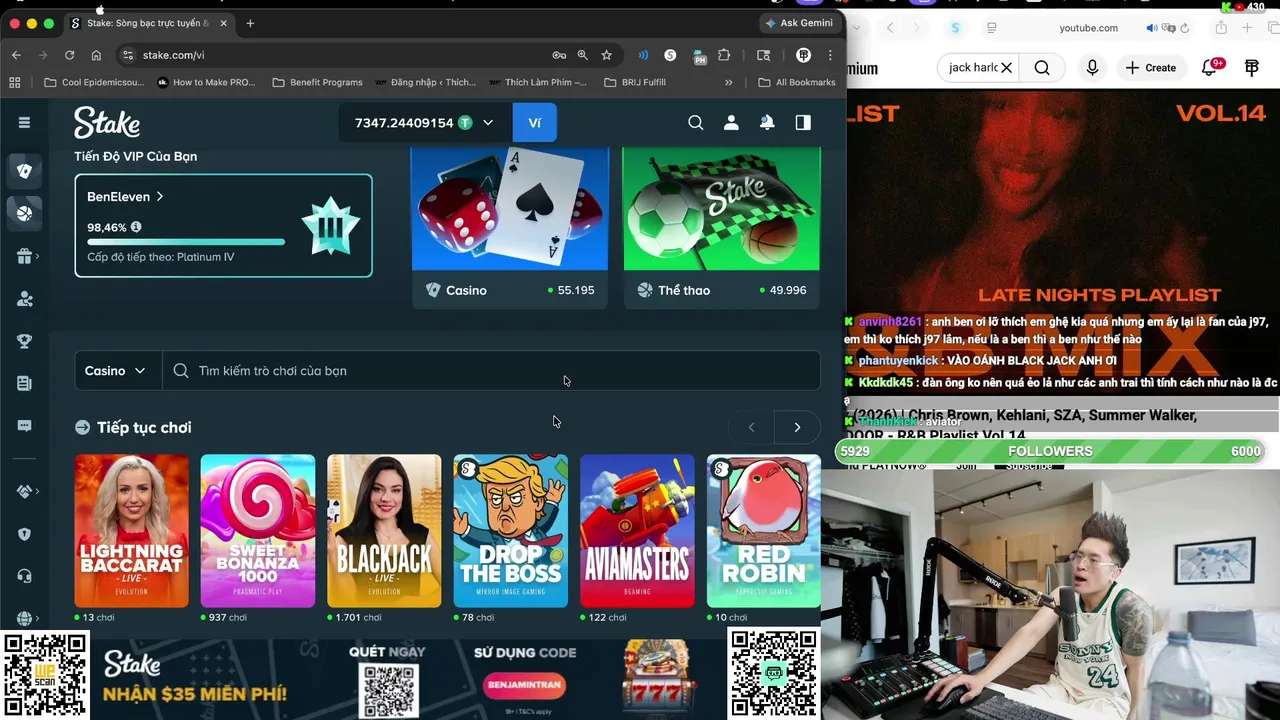The width and height of the screenshot is (1280, 720).
Task: Click Ask Gemini button
Action: [799, 23]
